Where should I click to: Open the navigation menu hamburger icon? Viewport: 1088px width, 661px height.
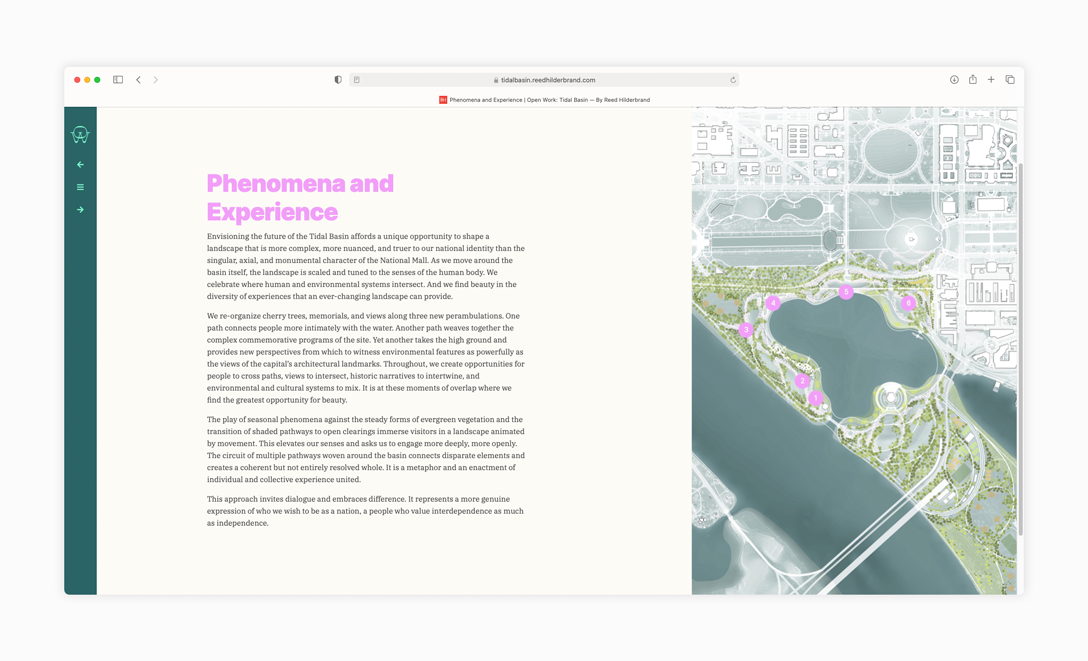(80, 187)
